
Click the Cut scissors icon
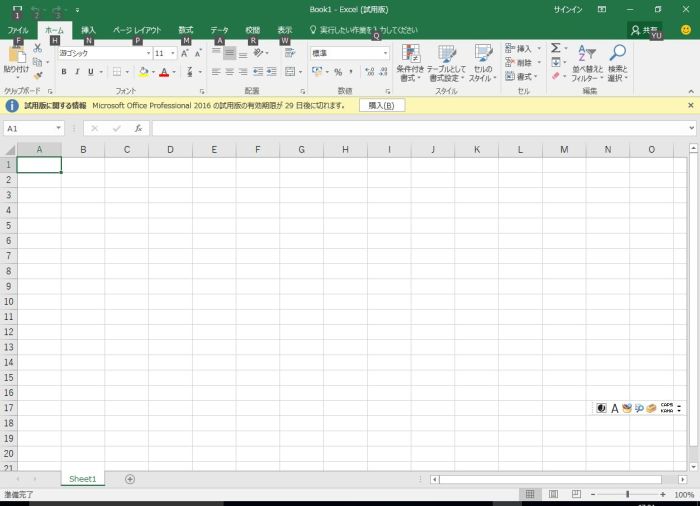[38, 48]
